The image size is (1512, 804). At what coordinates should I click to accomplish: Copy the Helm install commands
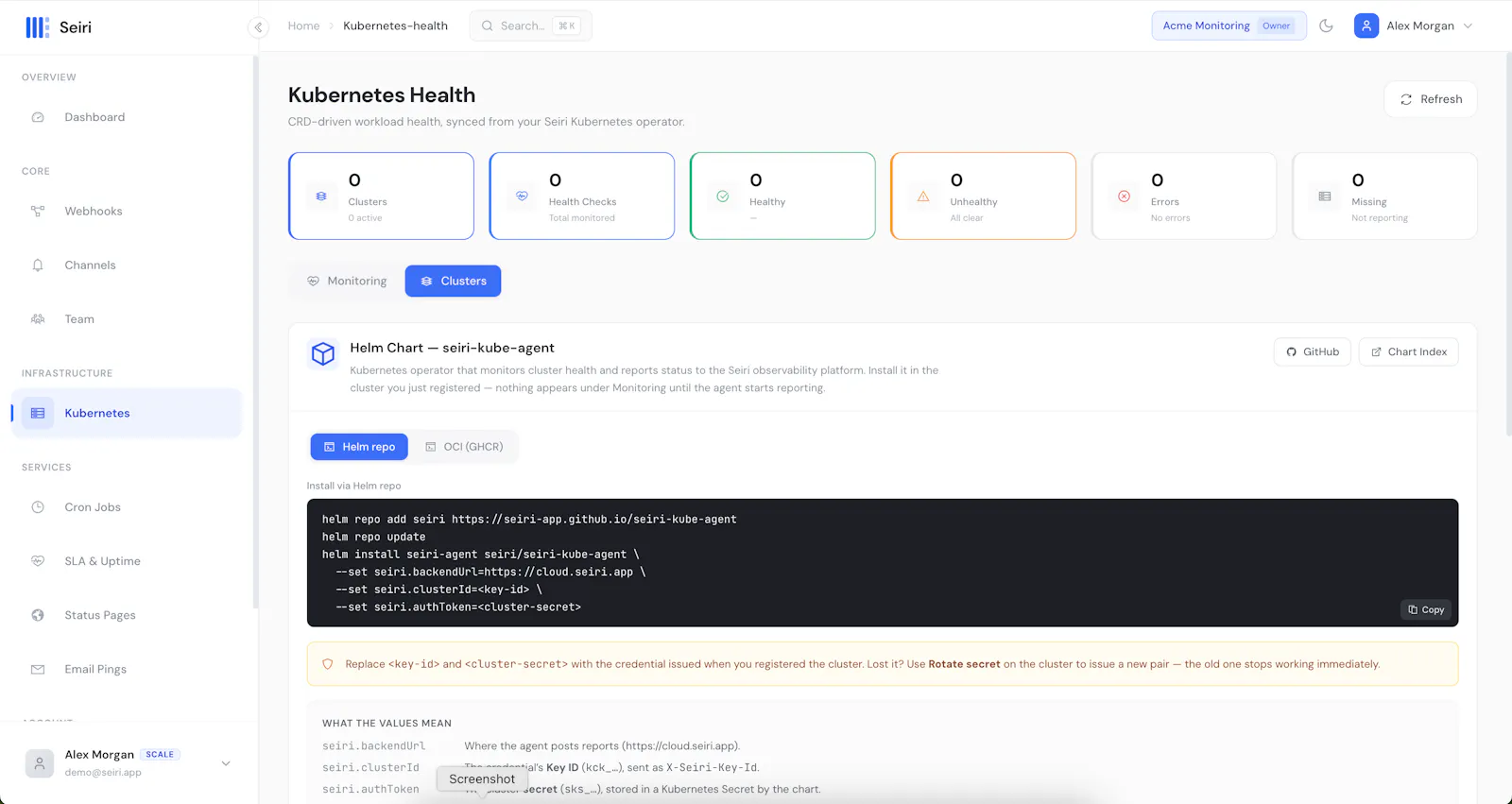coord(1426,610)
